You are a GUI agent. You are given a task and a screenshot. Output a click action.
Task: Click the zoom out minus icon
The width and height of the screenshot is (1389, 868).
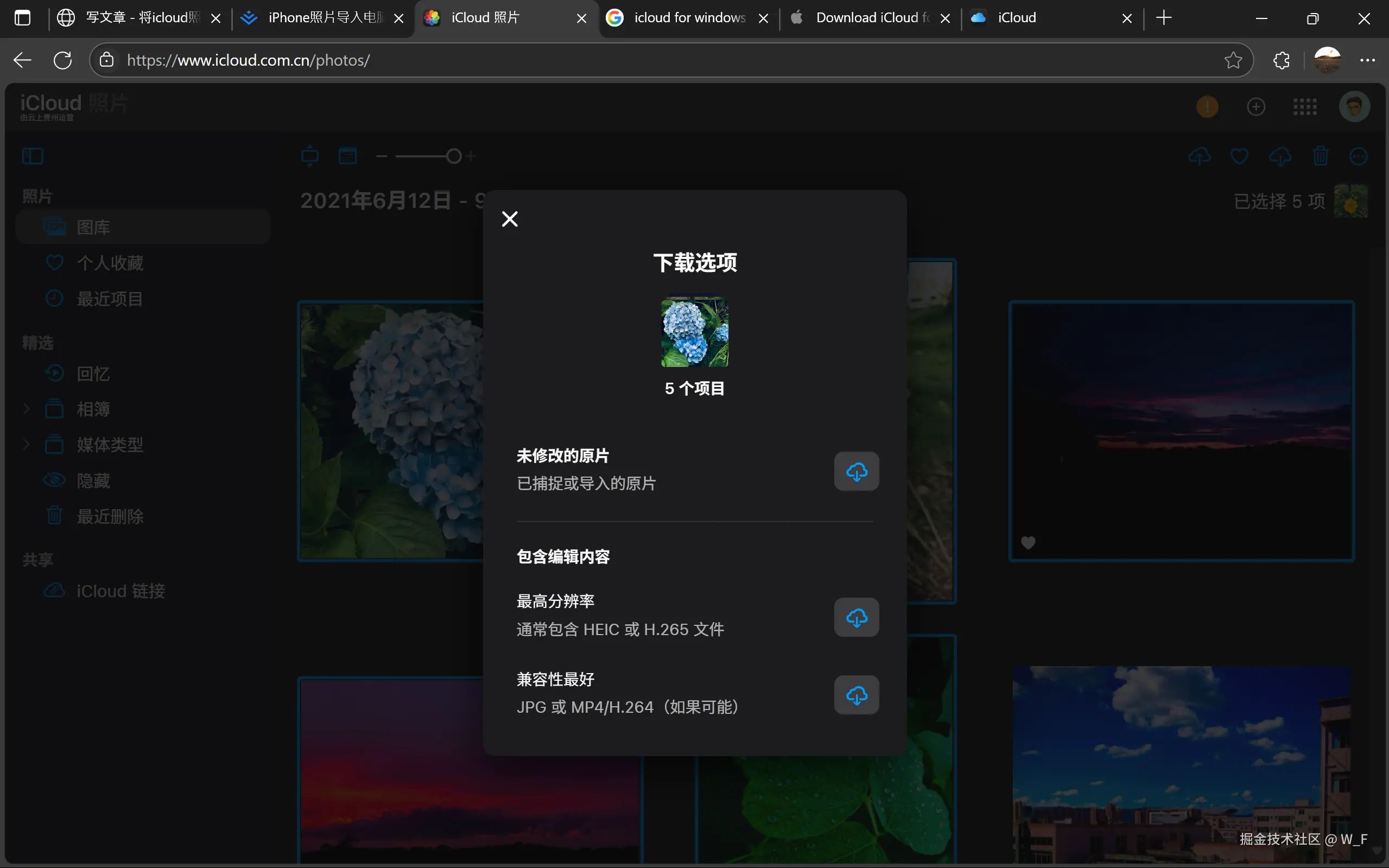[382, 156]
